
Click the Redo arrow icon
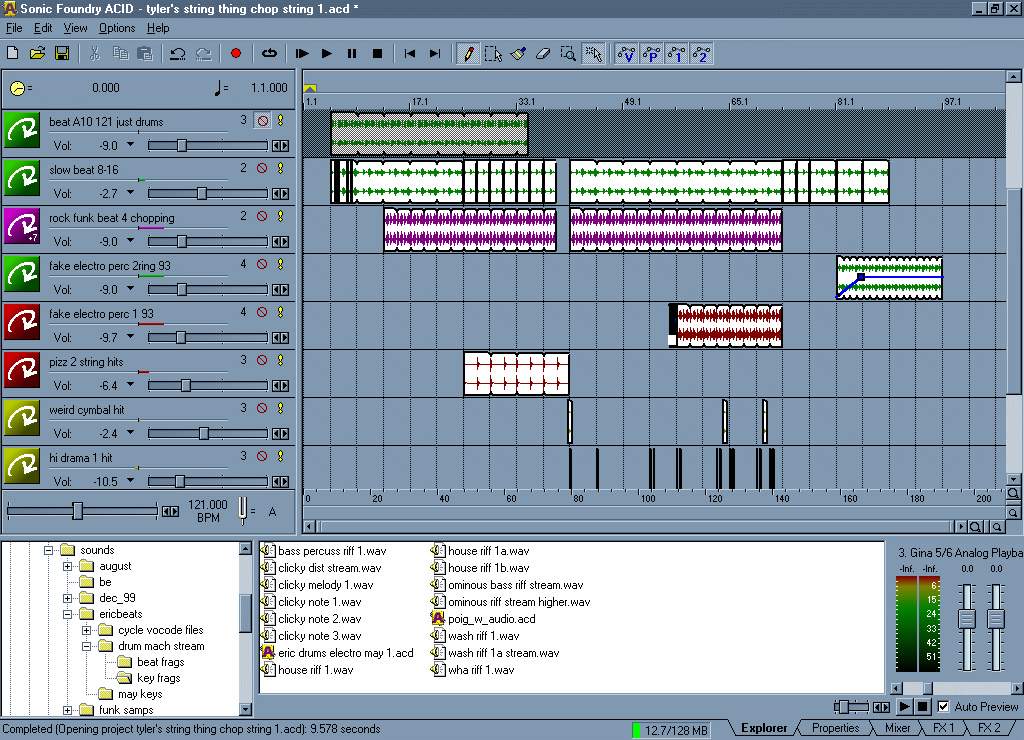203,54
